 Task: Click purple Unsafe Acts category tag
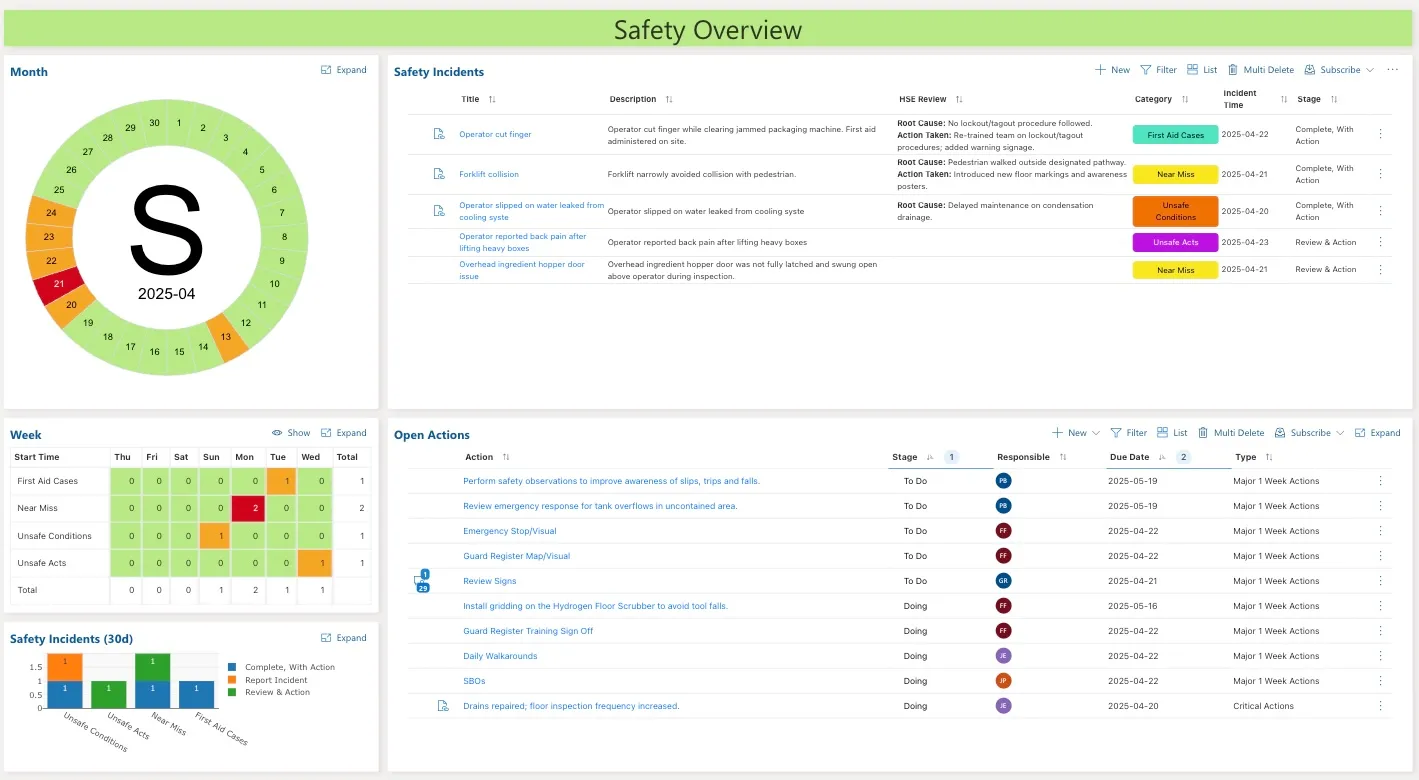(x=1175, y=242)
